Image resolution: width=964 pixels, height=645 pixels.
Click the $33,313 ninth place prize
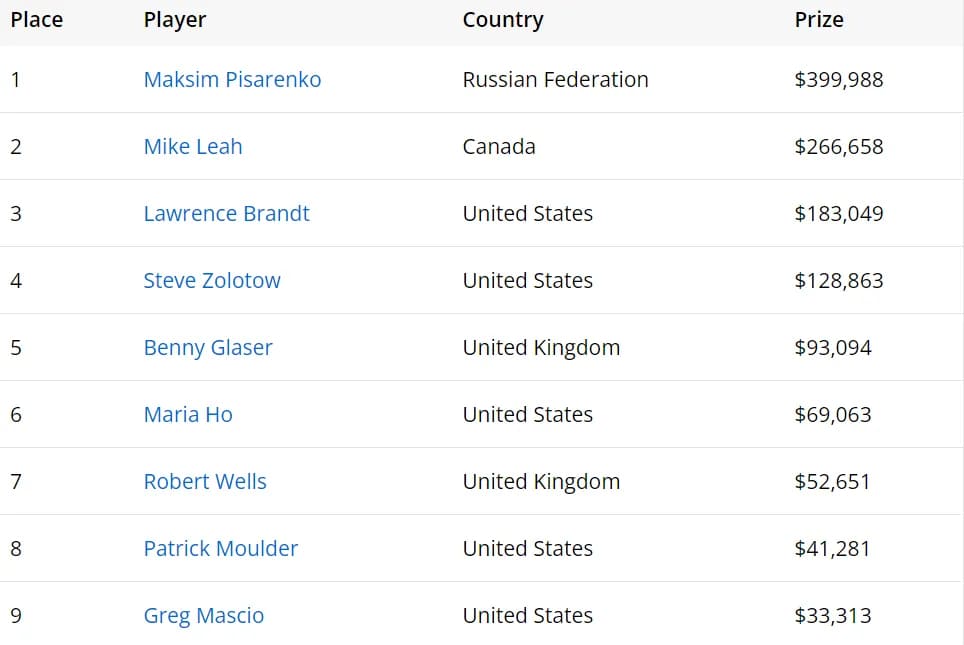coord(833,616)
